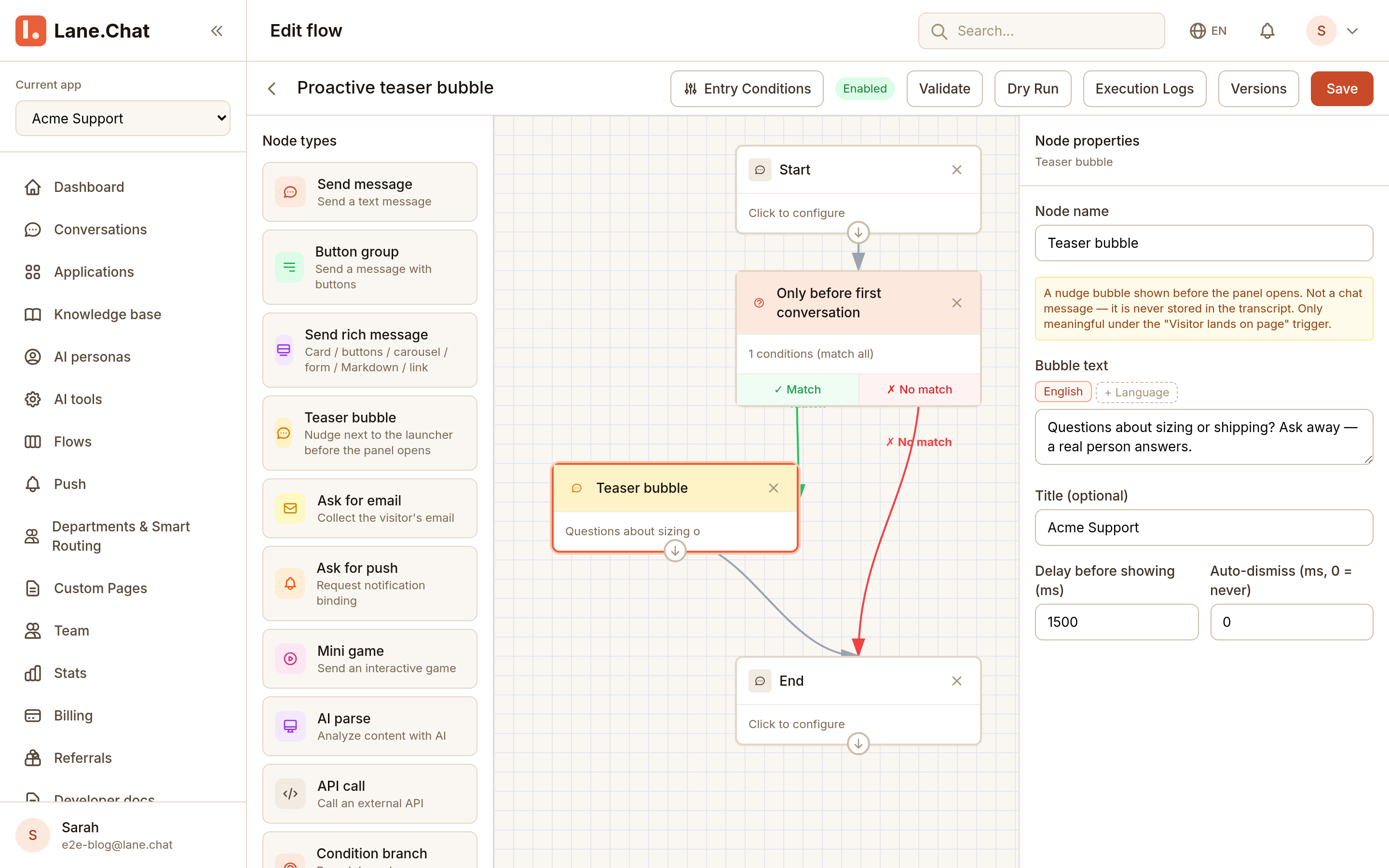Save the flow
Viewport: 1389px width, 868px height.
(1341, 88)
